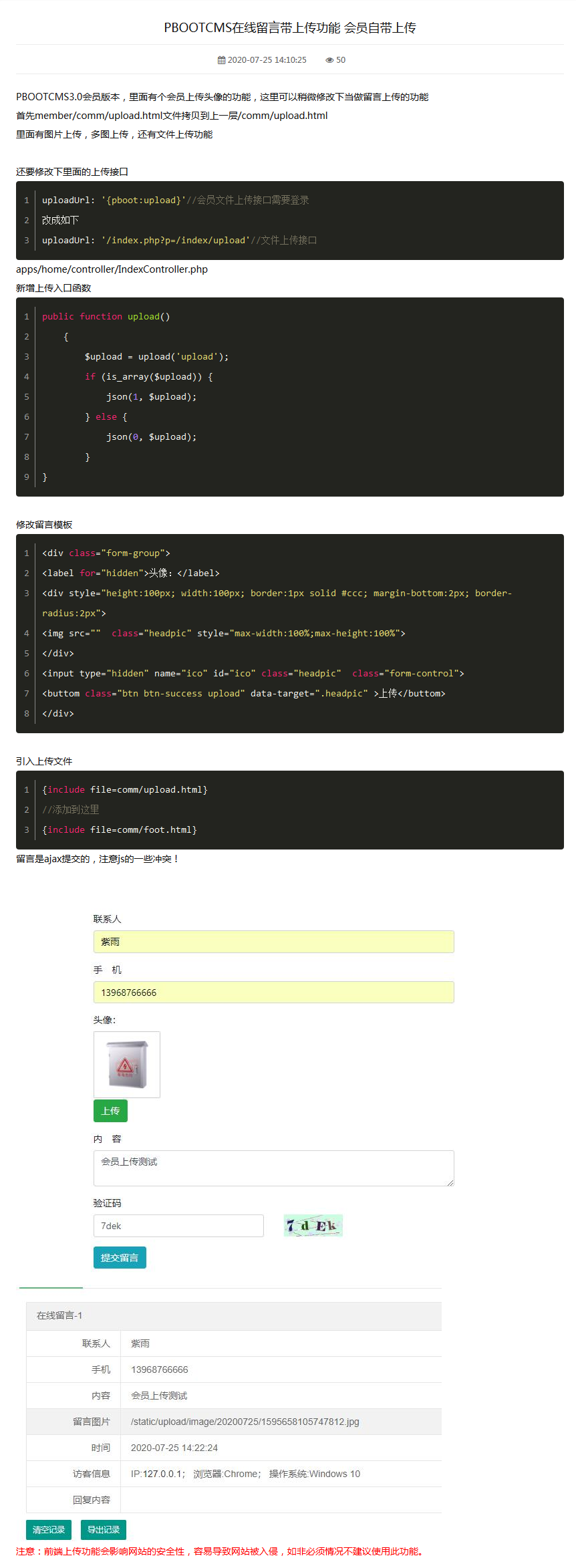The width and height of the screenshot is (576, 1568).
Task: Click the 留言图片 row label
Action: pos(92,1422)
